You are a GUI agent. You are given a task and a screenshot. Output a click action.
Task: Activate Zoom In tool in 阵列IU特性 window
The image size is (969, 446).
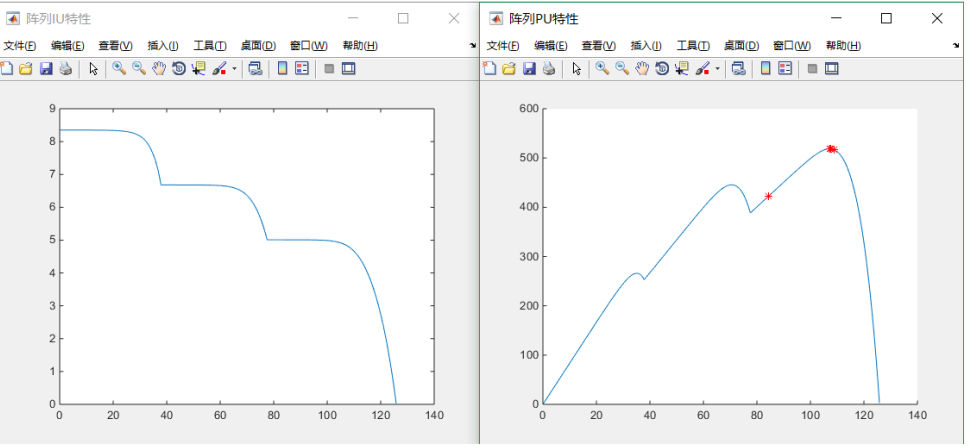[x=119, y=69]
